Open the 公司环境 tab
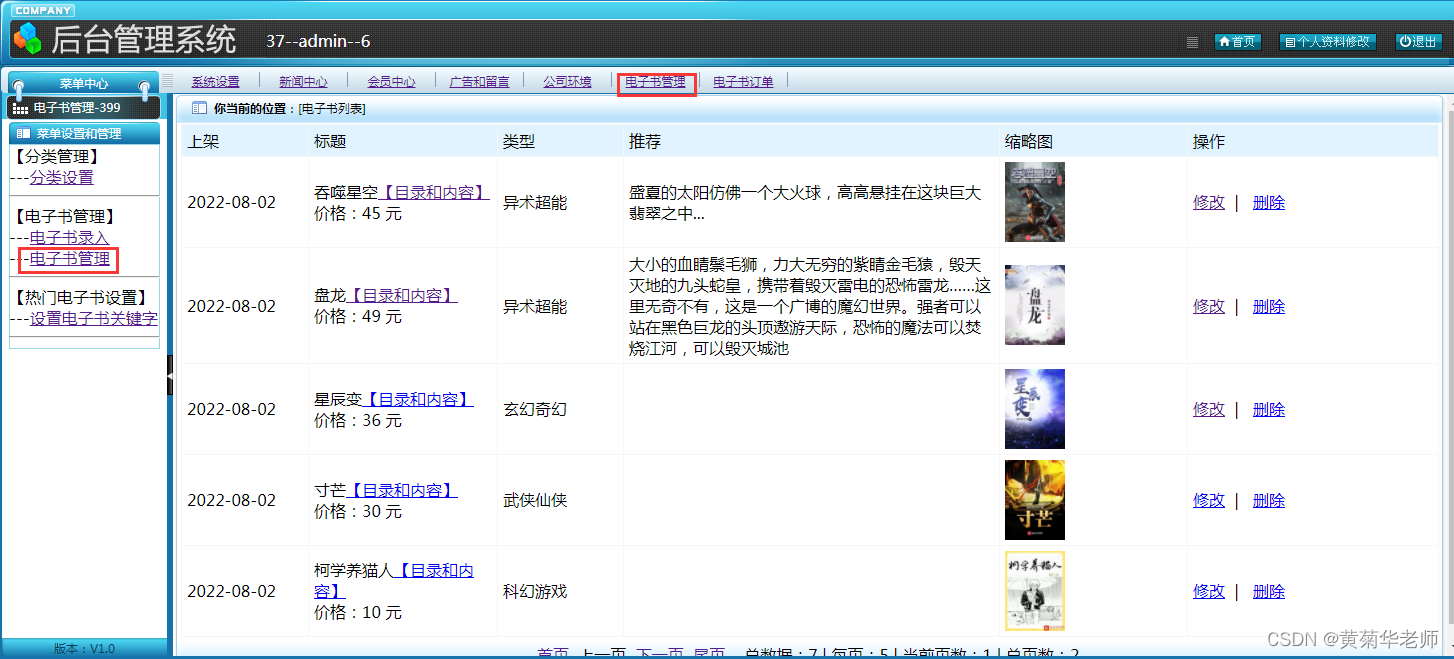The width and height of the screenshot is (1454, 659). (x=567, y=82)
